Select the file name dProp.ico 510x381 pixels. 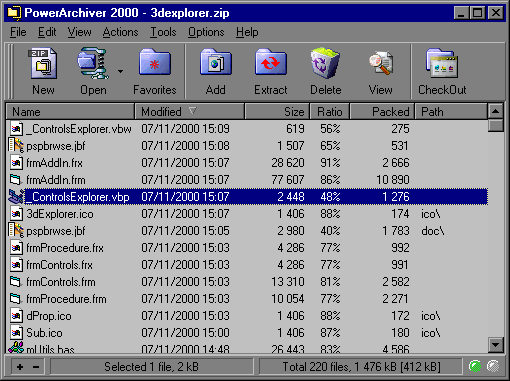click(x=49, y=316)
